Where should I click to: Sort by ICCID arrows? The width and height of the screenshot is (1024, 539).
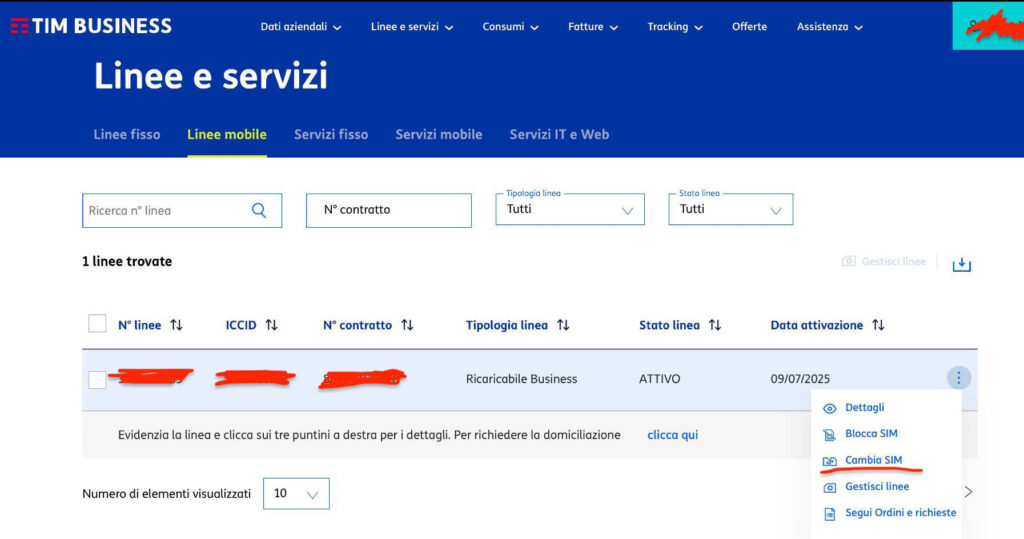pyautogui.click(x=272, y=325)
